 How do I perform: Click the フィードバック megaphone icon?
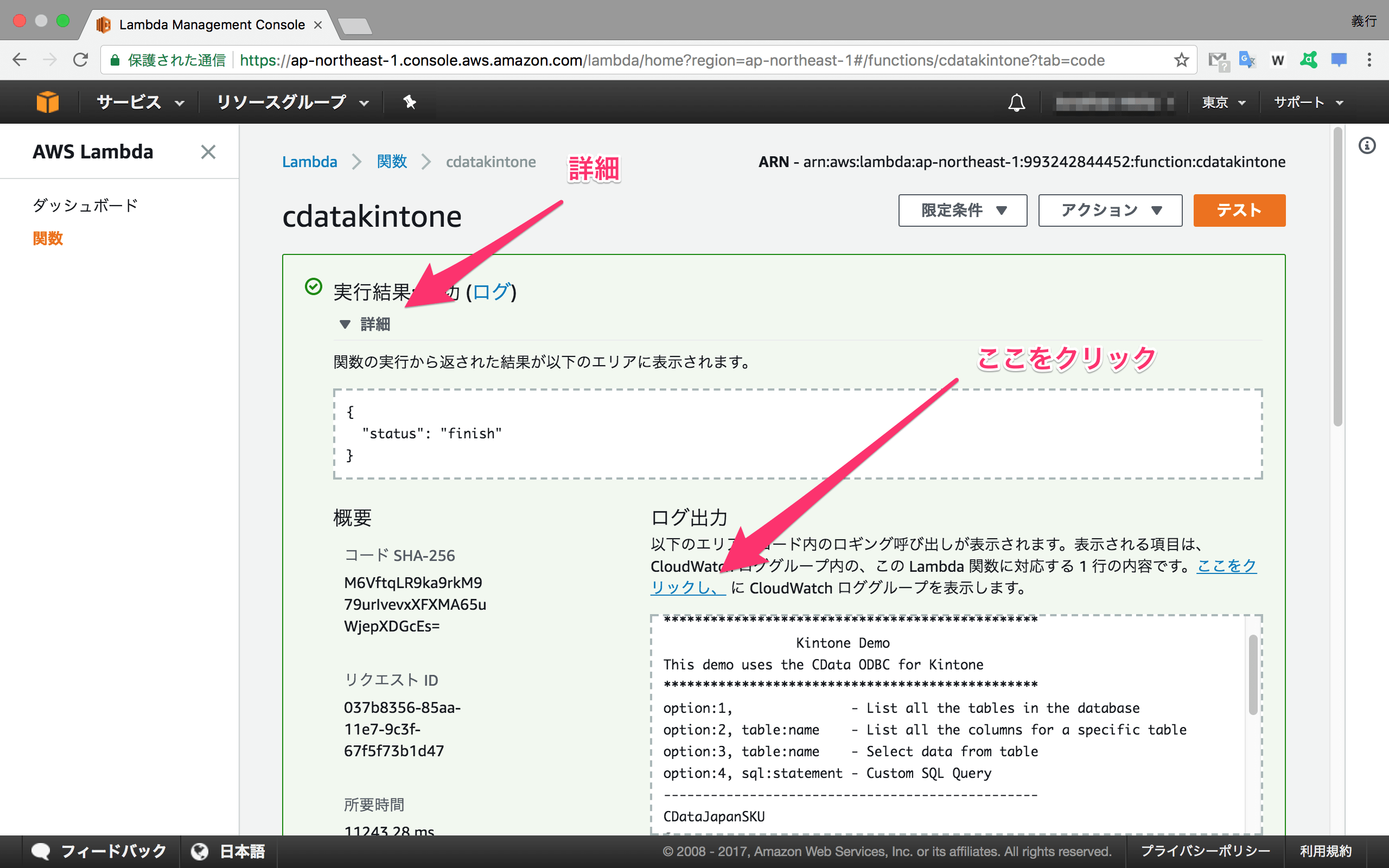[x=41, y=851]
